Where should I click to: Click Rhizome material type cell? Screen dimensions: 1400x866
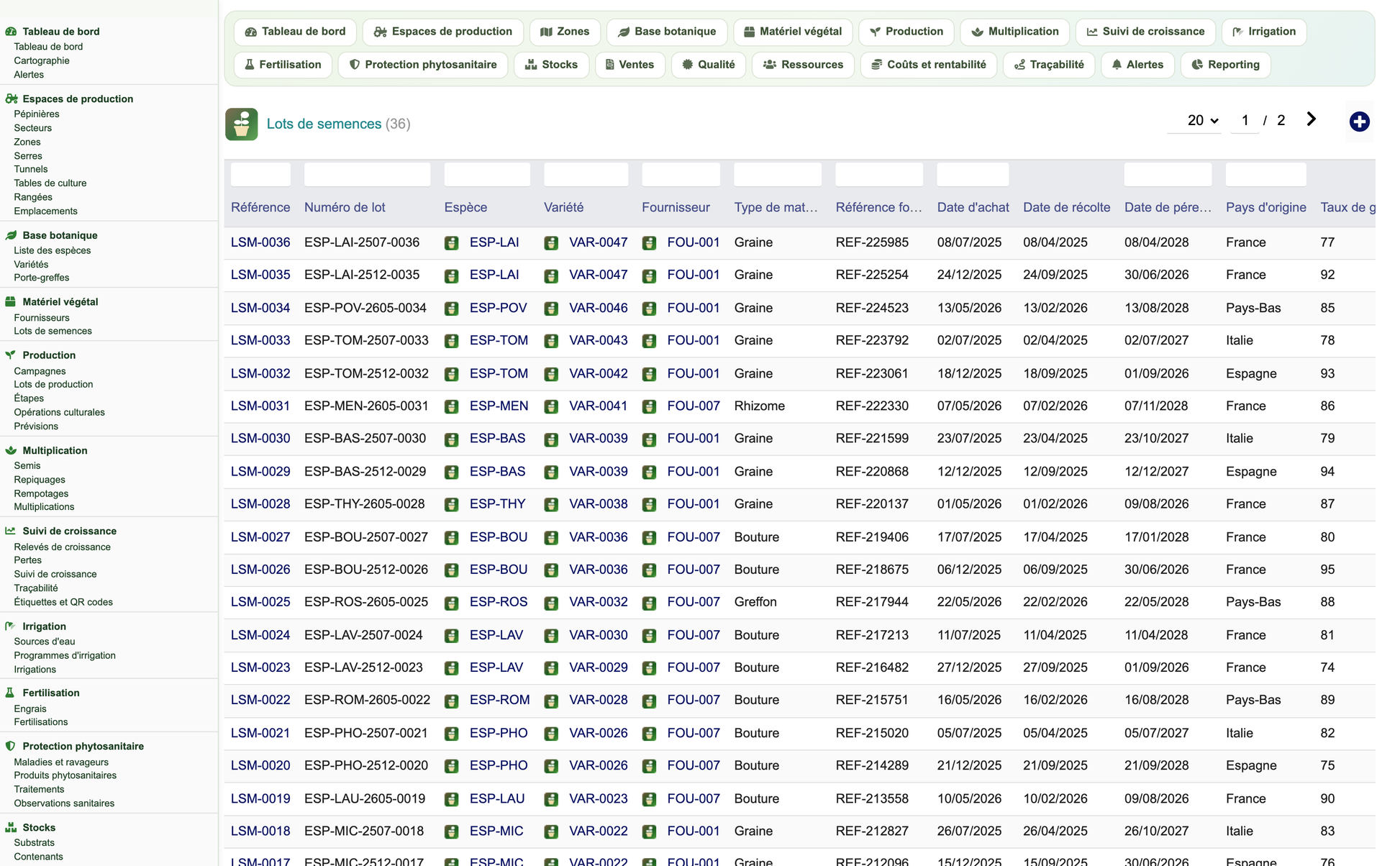759,406
